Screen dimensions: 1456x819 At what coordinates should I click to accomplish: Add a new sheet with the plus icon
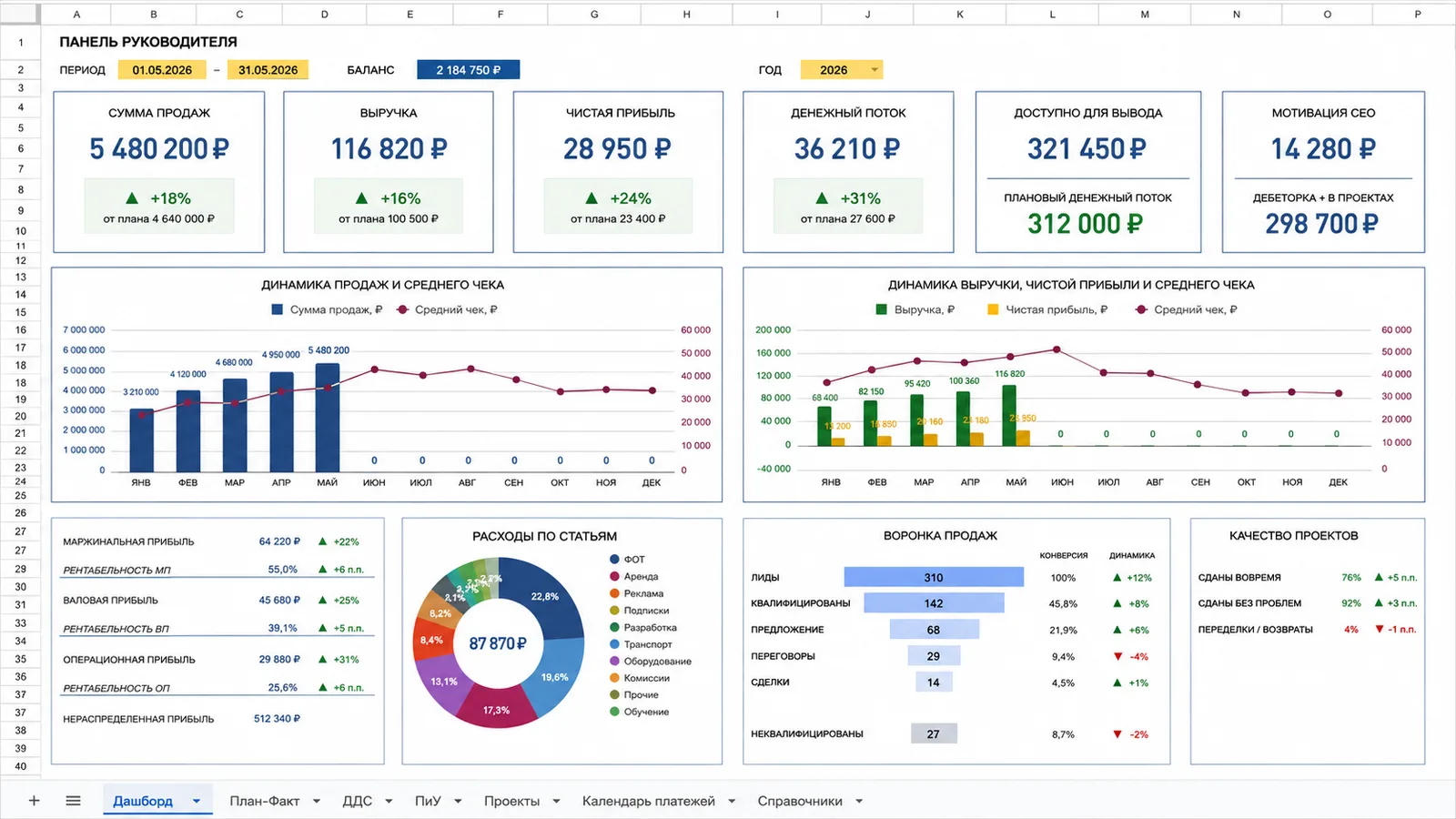pos(34,801)
